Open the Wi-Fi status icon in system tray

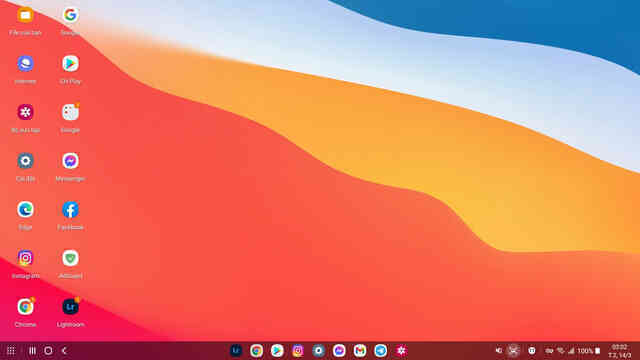pos(560,351)
